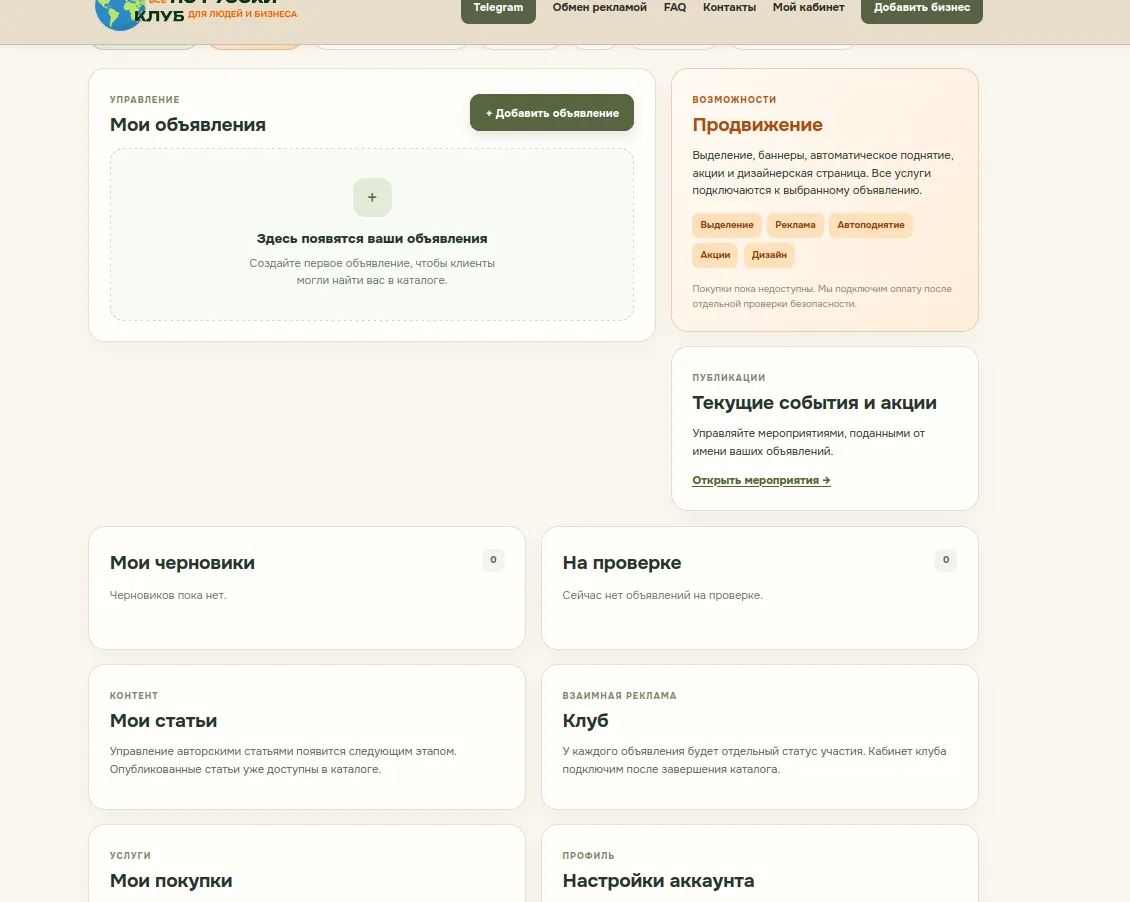The width and height of the screenshot is (1130, 902).
Task: Click the Профиль label above Настройки аккаунта
Action: coord(588,856)
